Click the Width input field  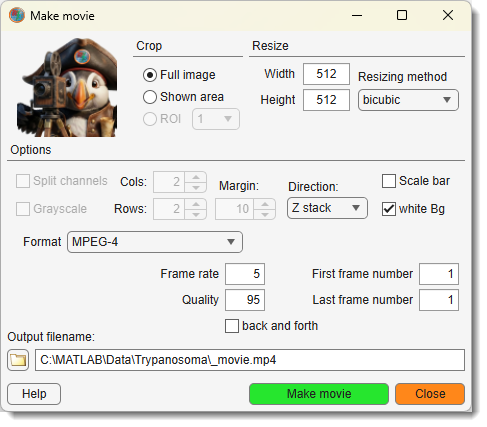326,74
